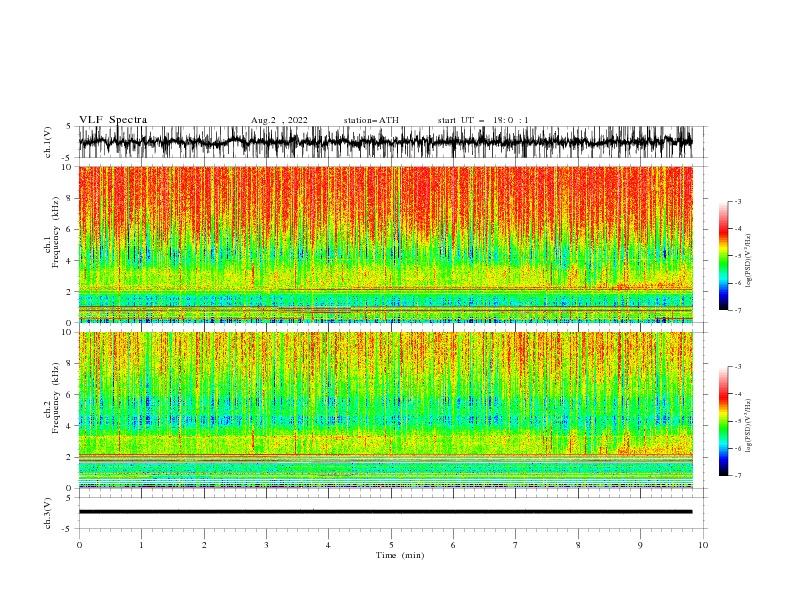792x612 pixels.
Task: Click the "VLF Spectra" title text
Action: coord(113,120)
